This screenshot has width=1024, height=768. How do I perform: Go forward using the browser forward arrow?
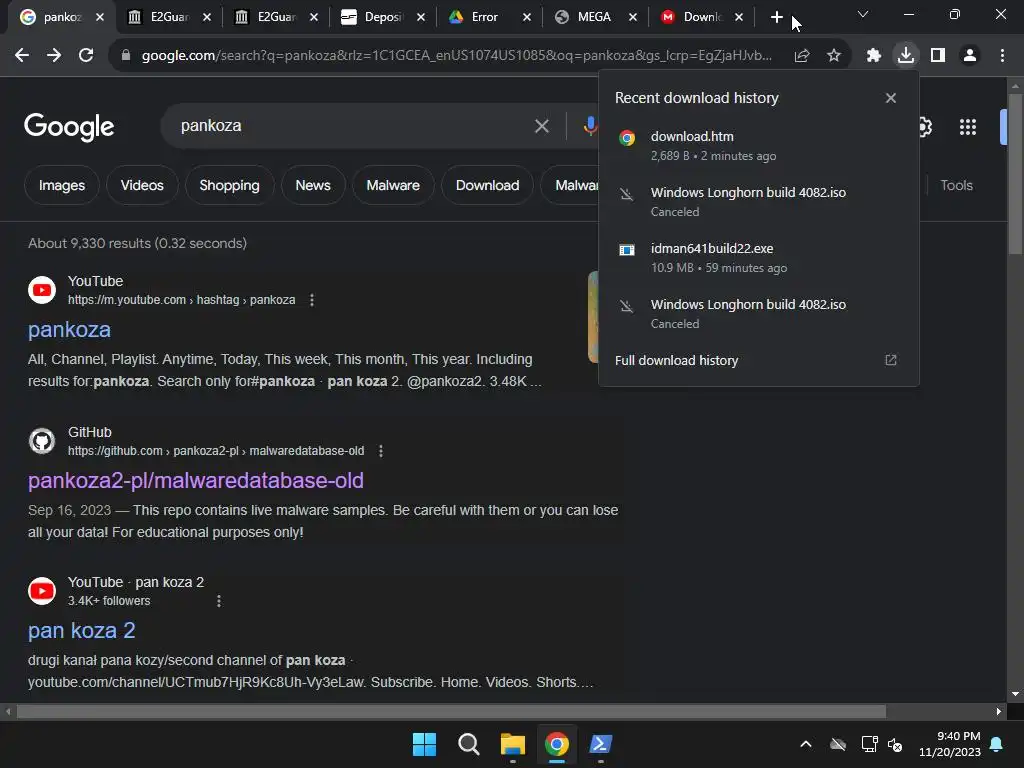[x=54, y=56]
